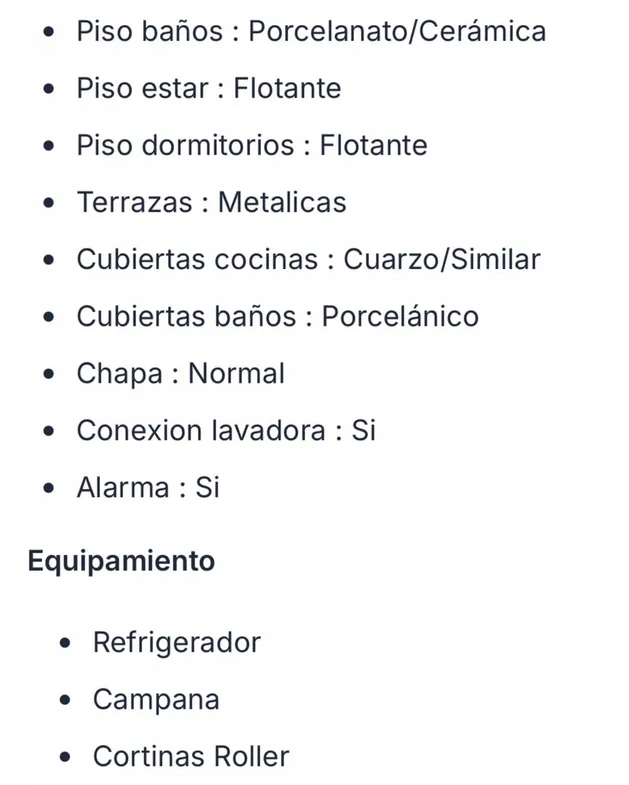Select the Cortinas Roller list item
Viewport: 629px width, 785px height.
191,756
